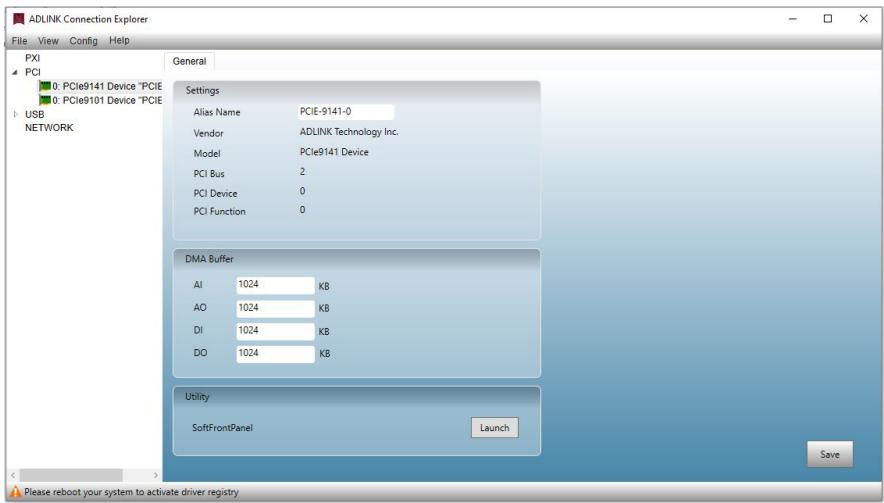Image resolution: width=884 pixels, height=503 pixels.
Task: Open the Config menu
Action: click(83, 41)
